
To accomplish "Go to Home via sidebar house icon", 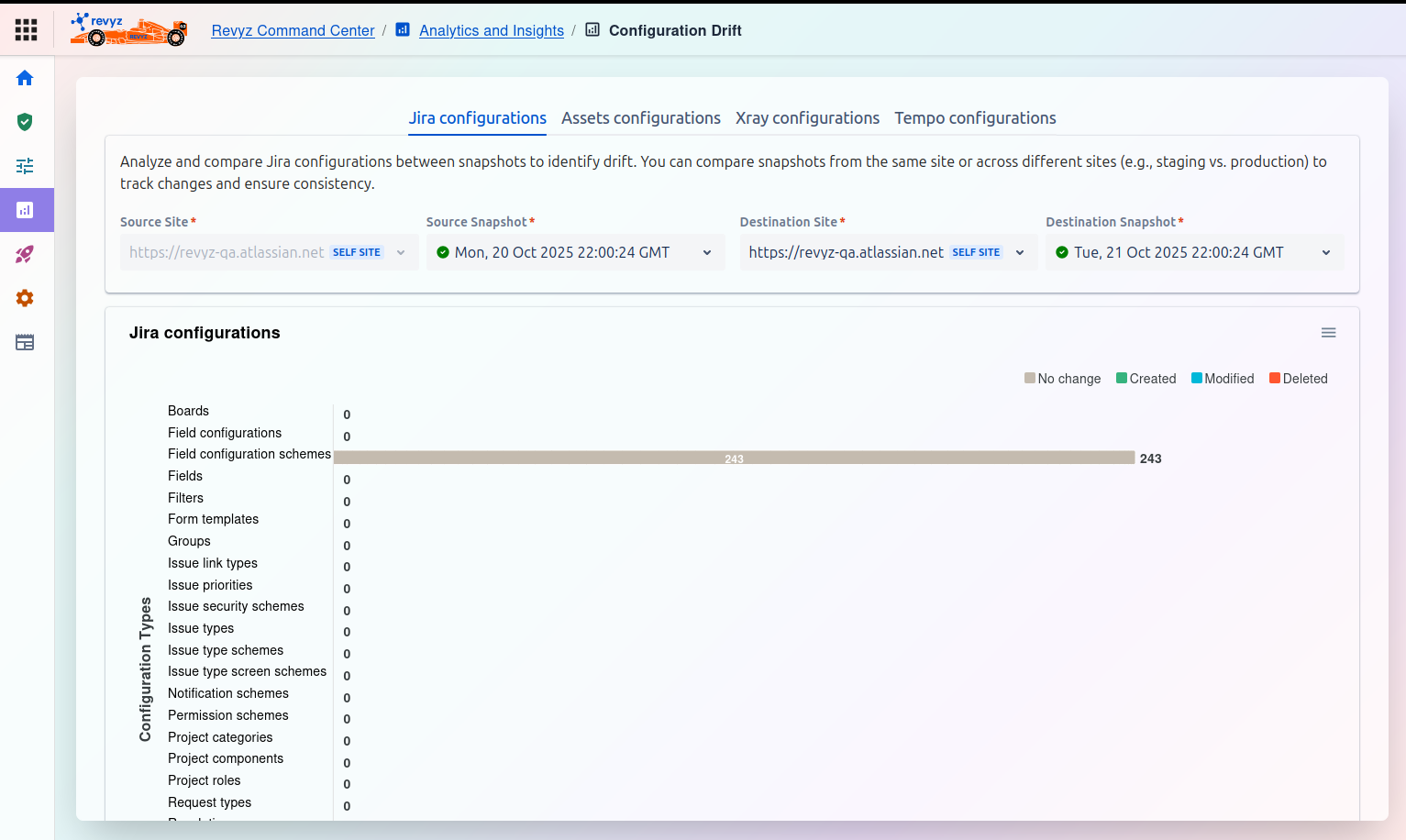I will [25, 78].
